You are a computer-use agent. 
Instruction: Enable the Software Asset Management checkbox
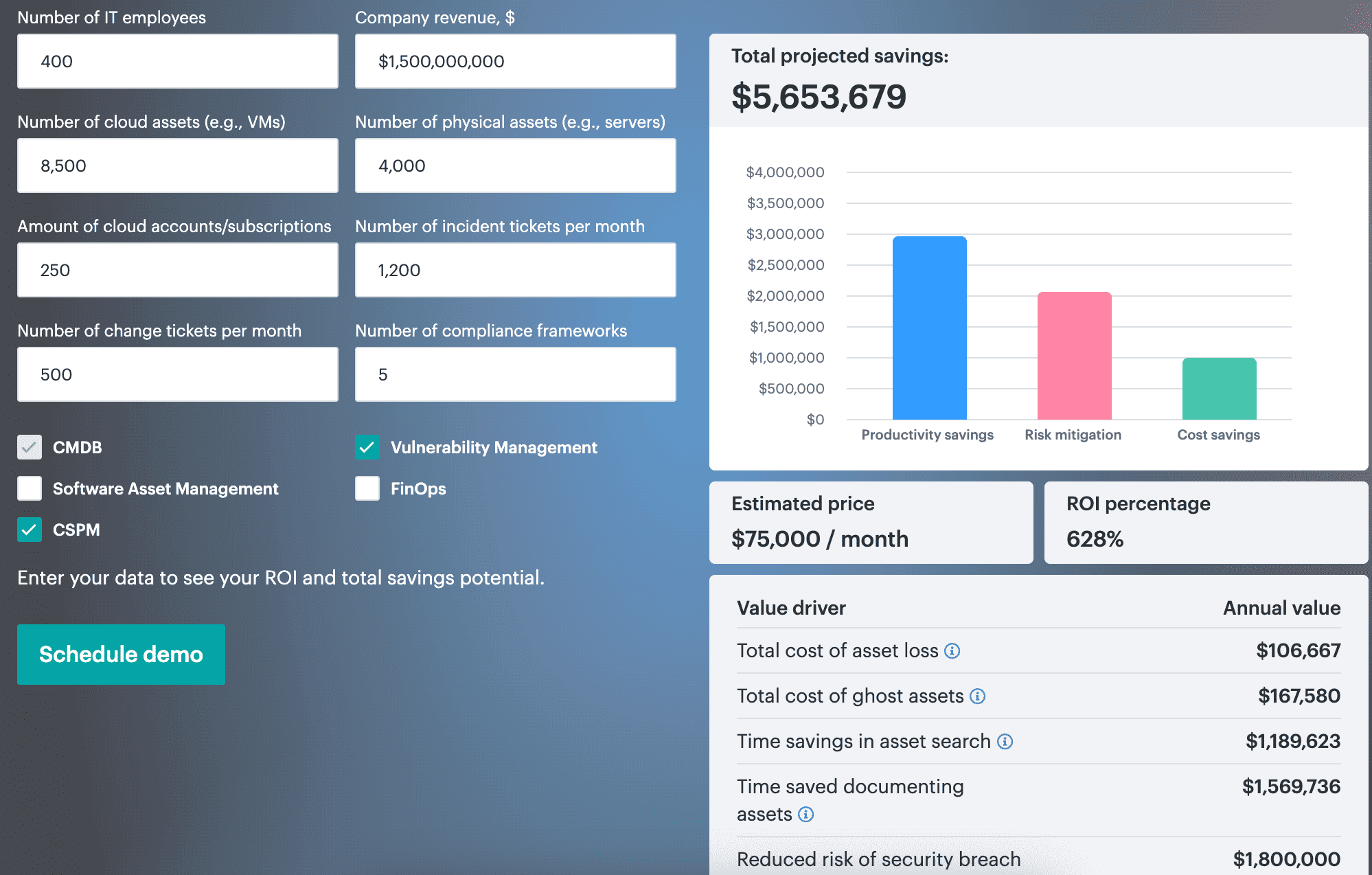30,488
